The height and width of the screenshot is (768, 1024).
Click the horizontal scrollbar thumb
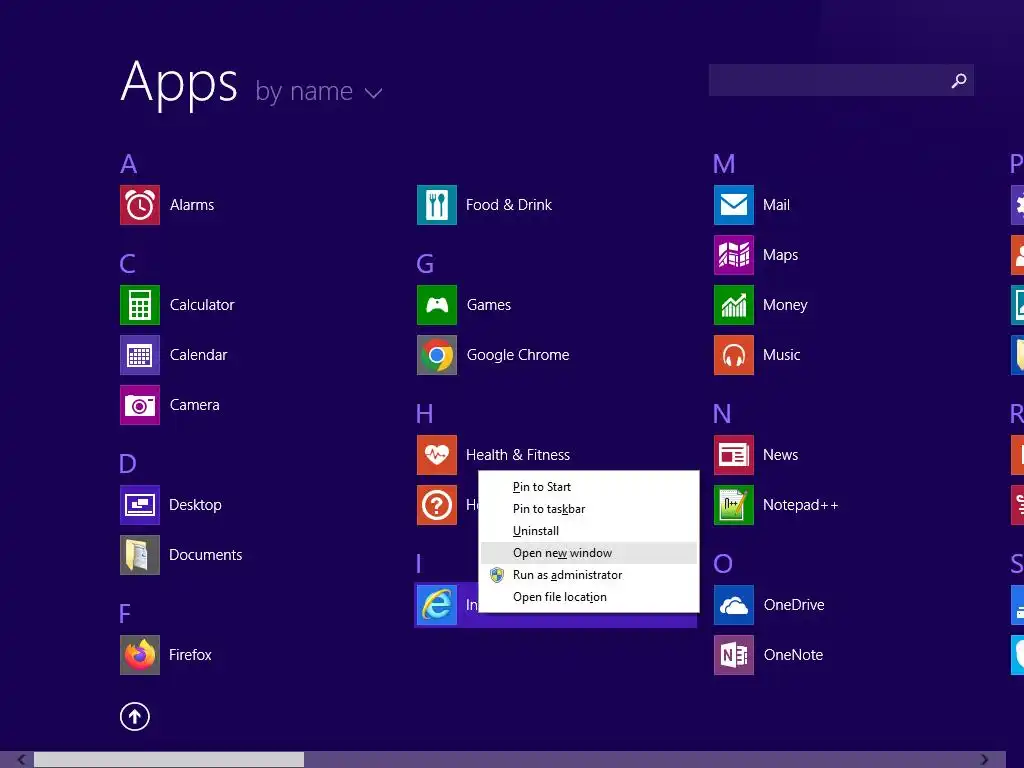168,760
